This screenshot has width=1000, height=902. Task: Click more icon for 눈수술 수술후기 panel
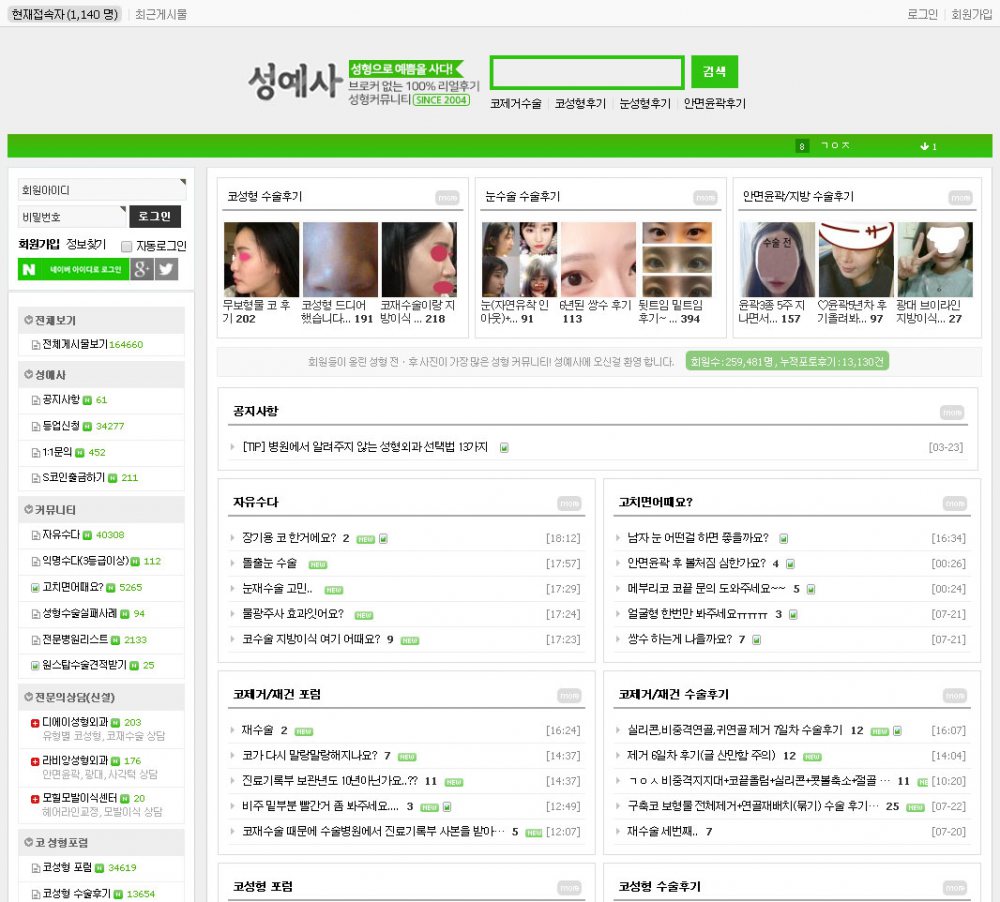(705, 198)
